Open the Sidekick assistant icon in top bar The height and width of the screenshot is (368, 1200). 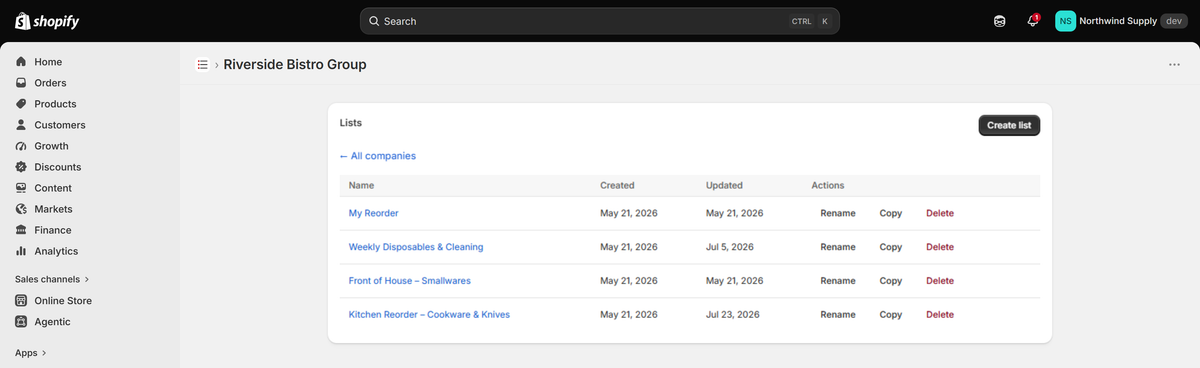point(999,21)
